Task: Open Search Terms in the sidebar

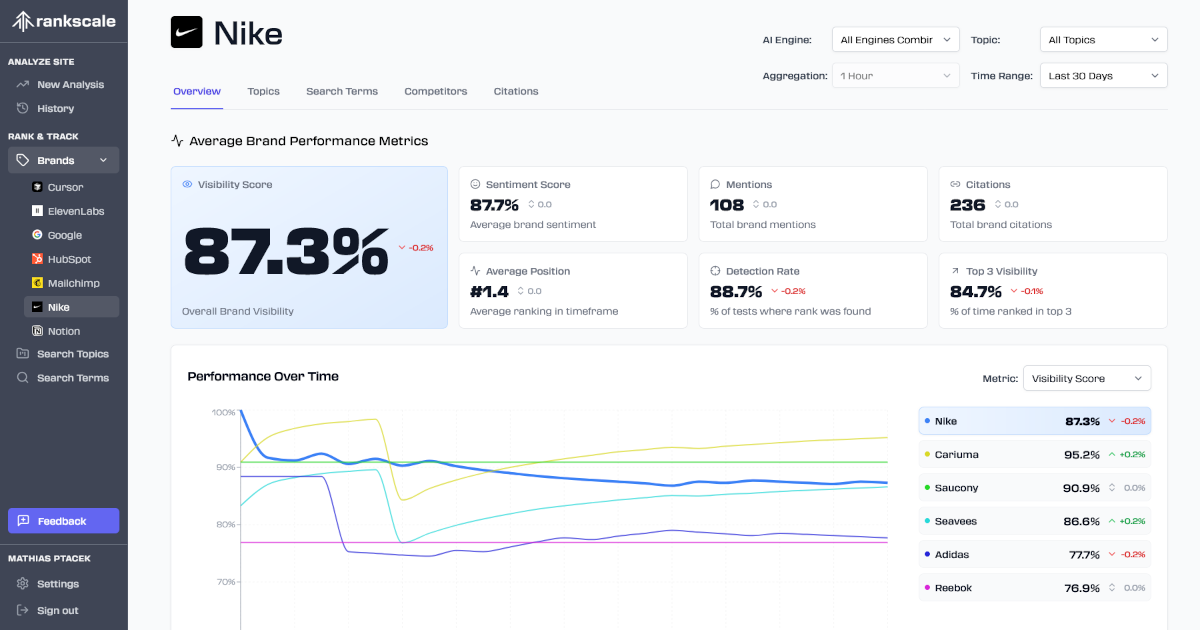Action: (64, 378)
